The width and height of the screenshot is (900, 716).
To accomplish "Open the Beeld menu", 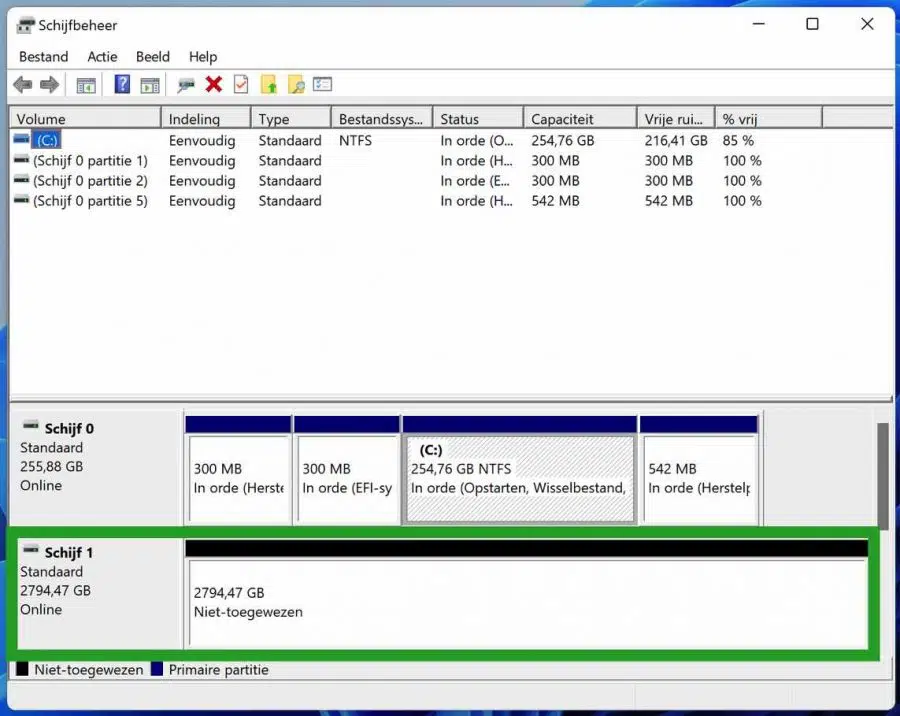I will 153,57.
